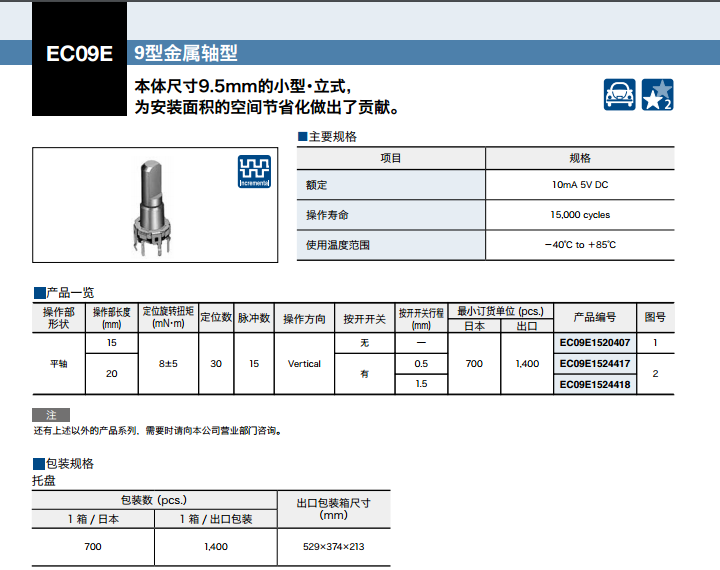Click the 产品编号 column header
720x570 pixels.
pos(594,317)
